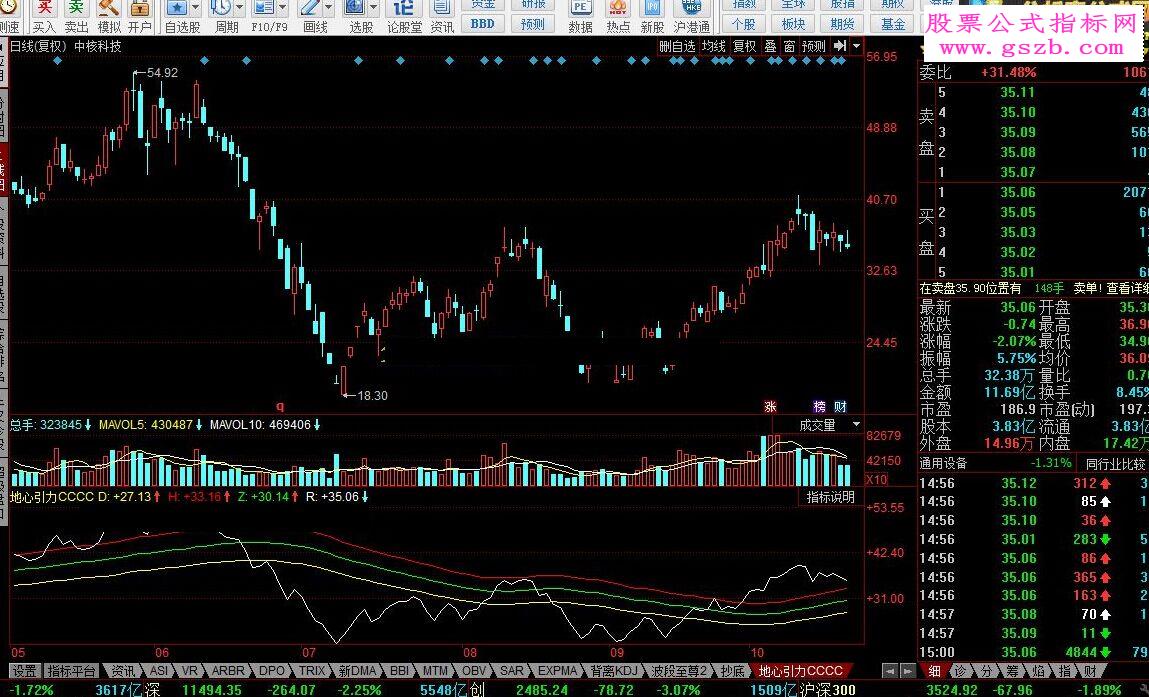The height and width of the screenshot is (697, 1149).
Task: Switch to the 新DMA indicator tab
Action: click(x=357, y=671)
